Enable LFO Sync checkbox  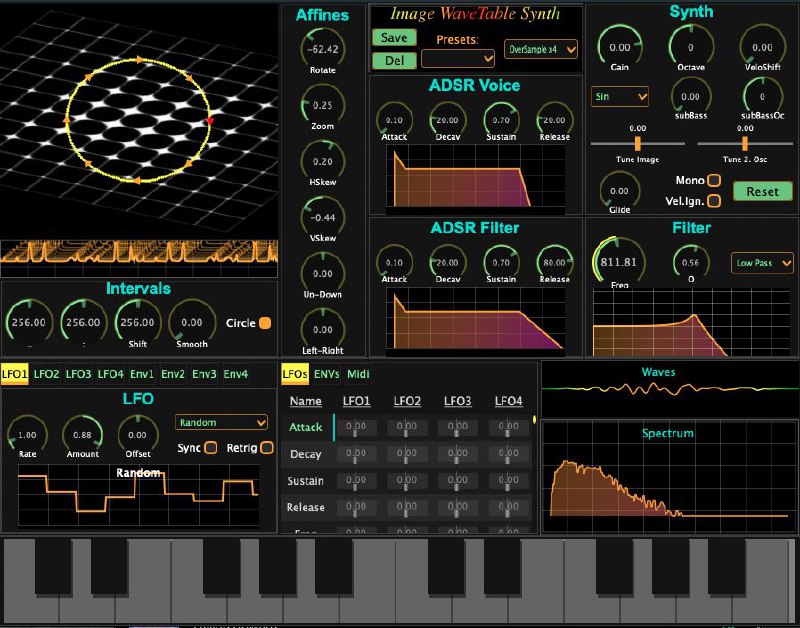click(x=211, y=448)
